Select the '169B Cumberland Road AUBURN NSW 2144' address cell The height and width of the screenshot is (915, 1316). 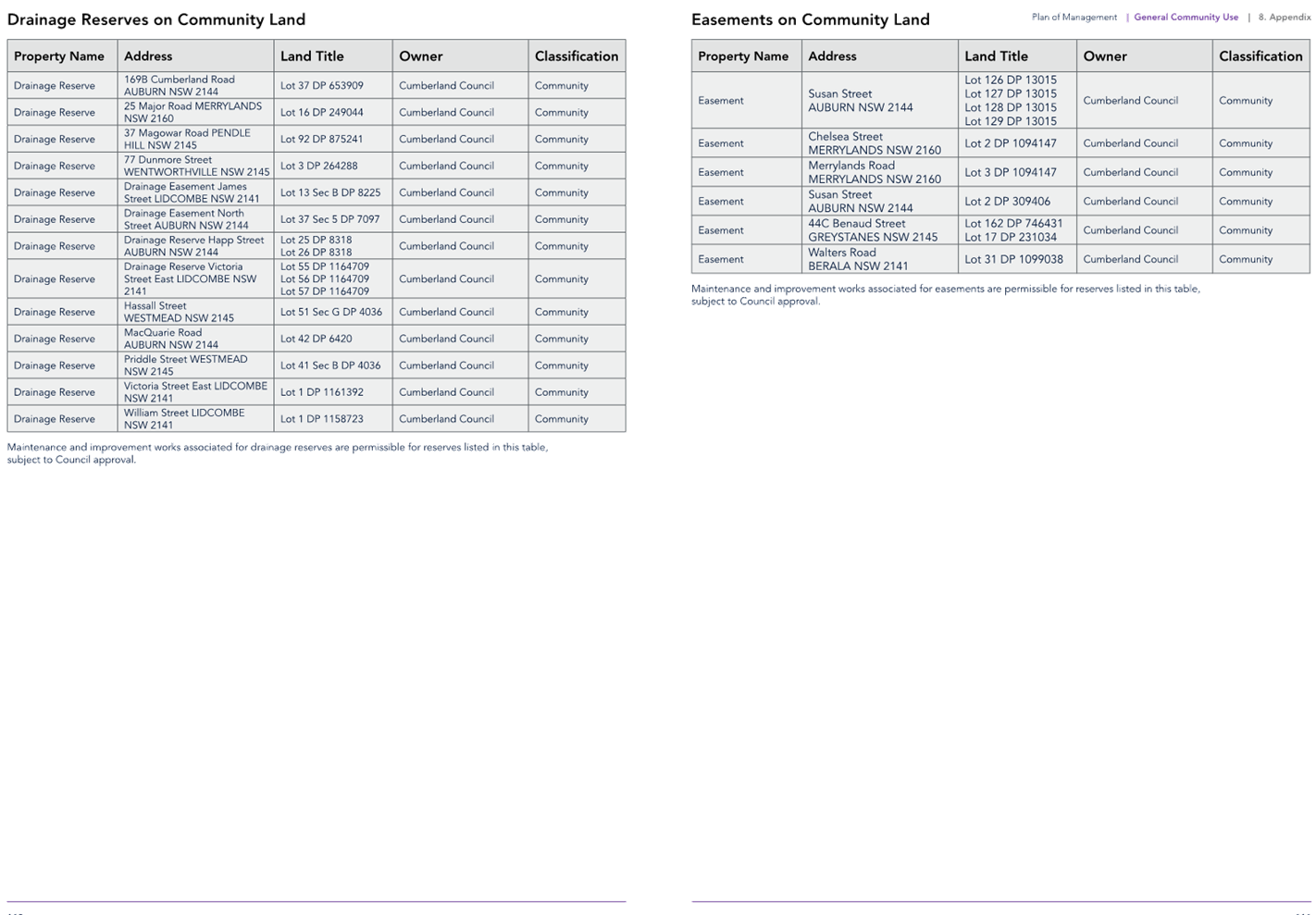coord(195,85)
